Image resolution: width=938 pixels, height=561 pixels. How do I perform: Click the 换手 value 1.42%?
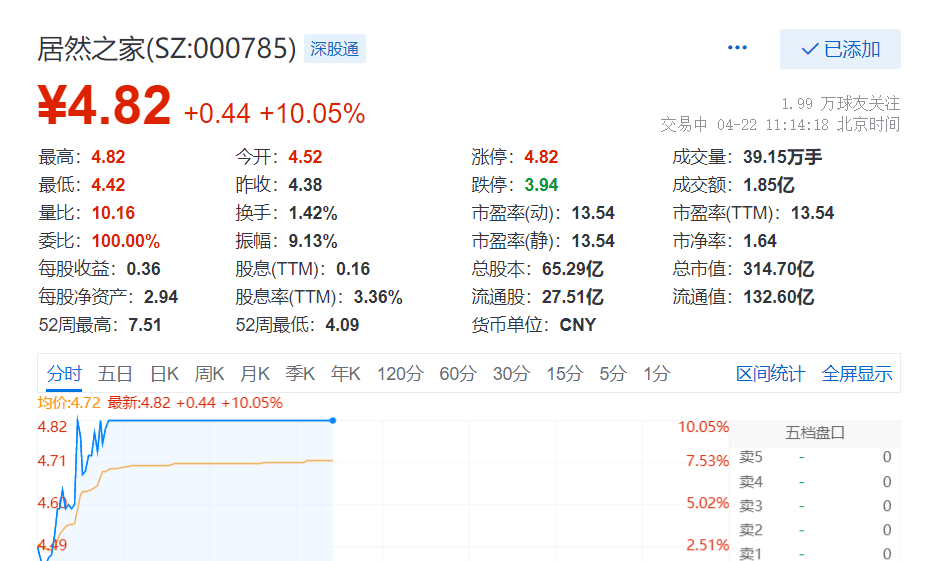313,213
